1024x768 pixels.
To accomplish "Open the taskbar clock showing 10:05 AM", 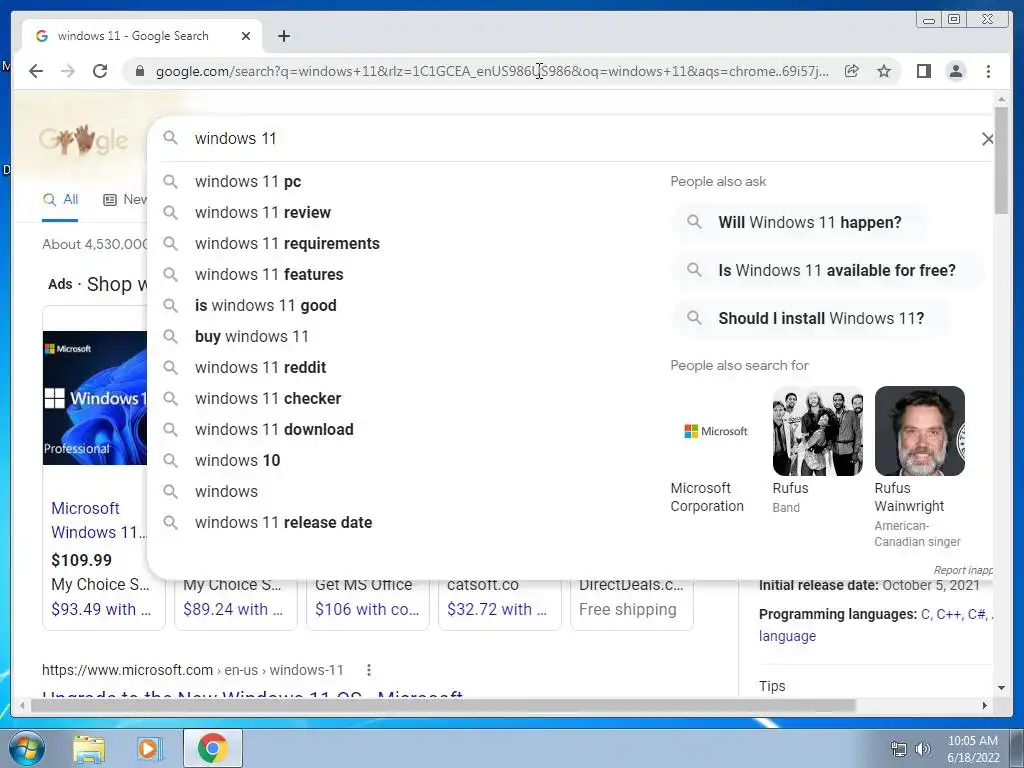I will click(973, 749).
